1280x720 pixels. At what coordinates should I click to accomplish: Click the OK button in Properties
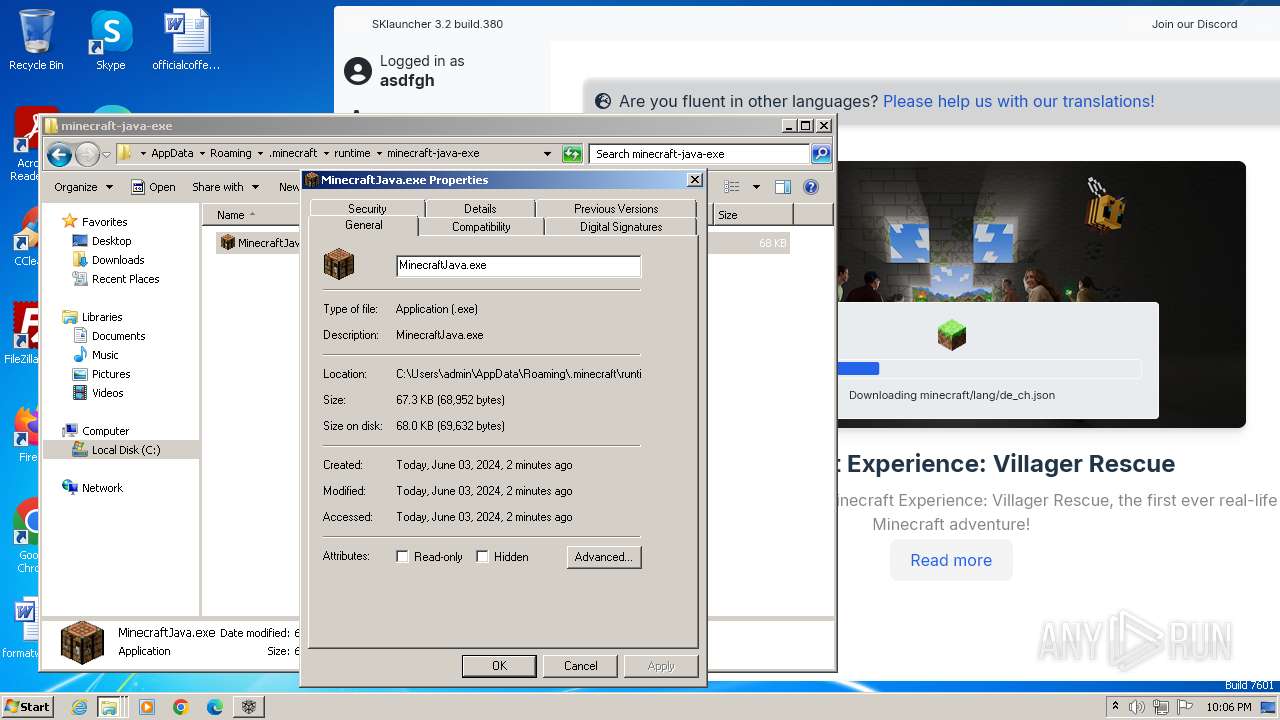click(499, 666)
